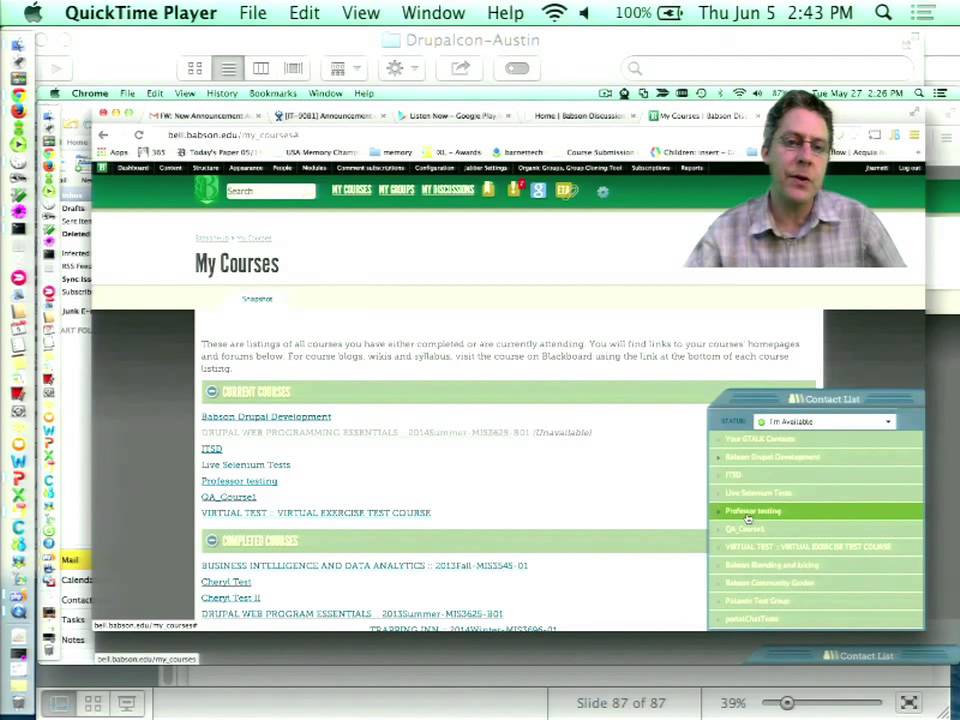Image resolution: width=960 pixels, height=720 pixels.
Task: Open Notification Center list icon
Action: click(x=923, y=13)
